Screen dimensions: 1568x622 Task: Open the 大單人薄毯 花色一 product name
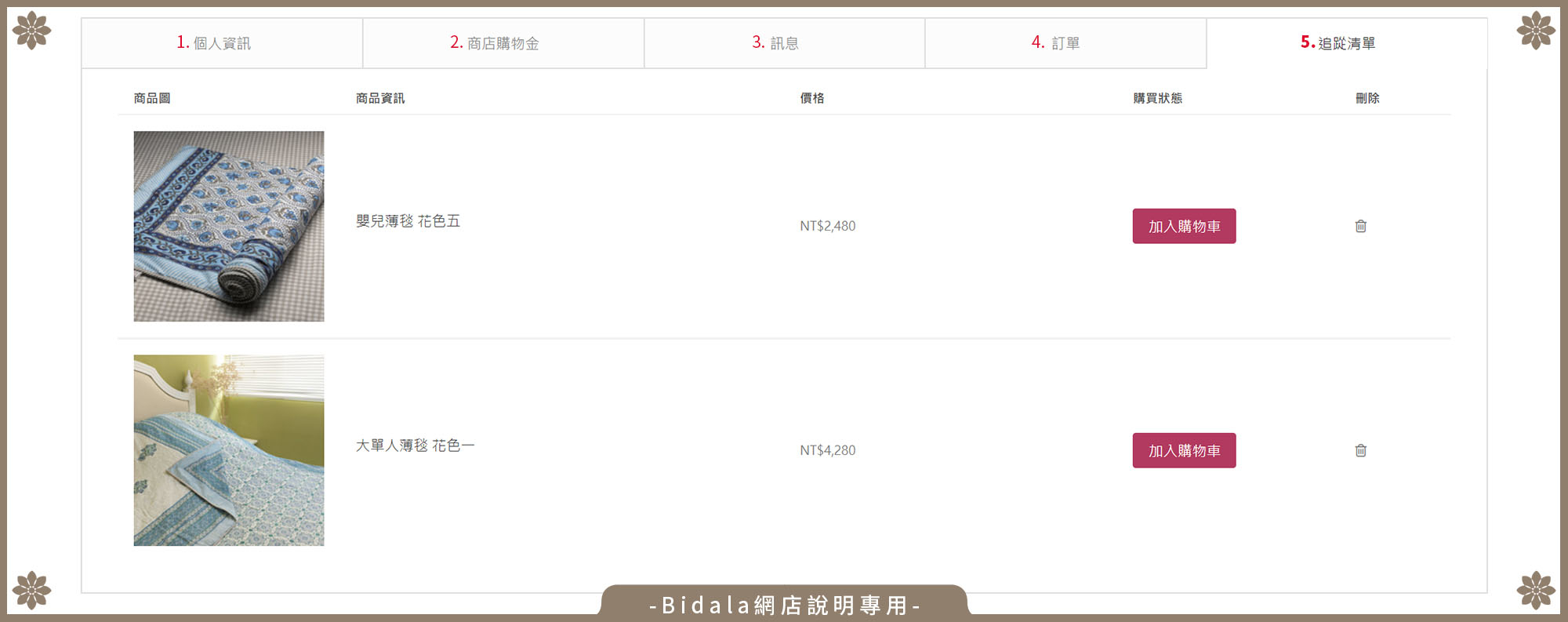click(x=415, y=446)
